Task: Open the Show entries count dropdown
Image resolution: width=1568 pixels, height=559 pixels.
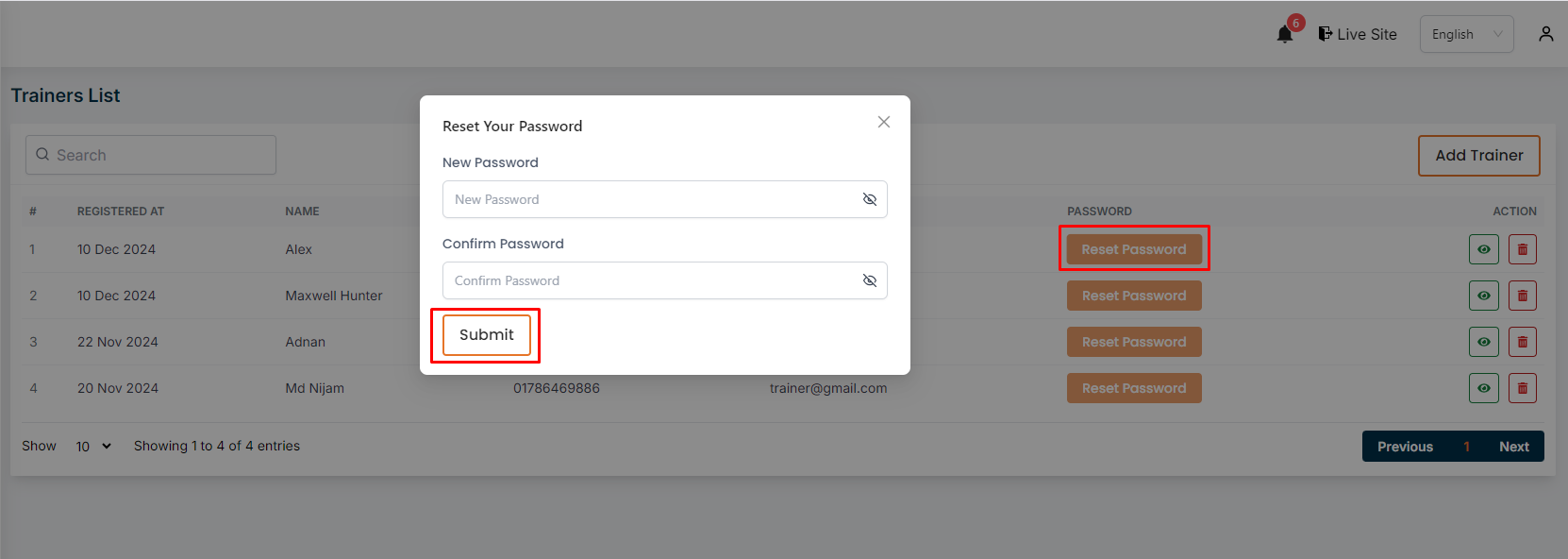Action: coord(92,445)
